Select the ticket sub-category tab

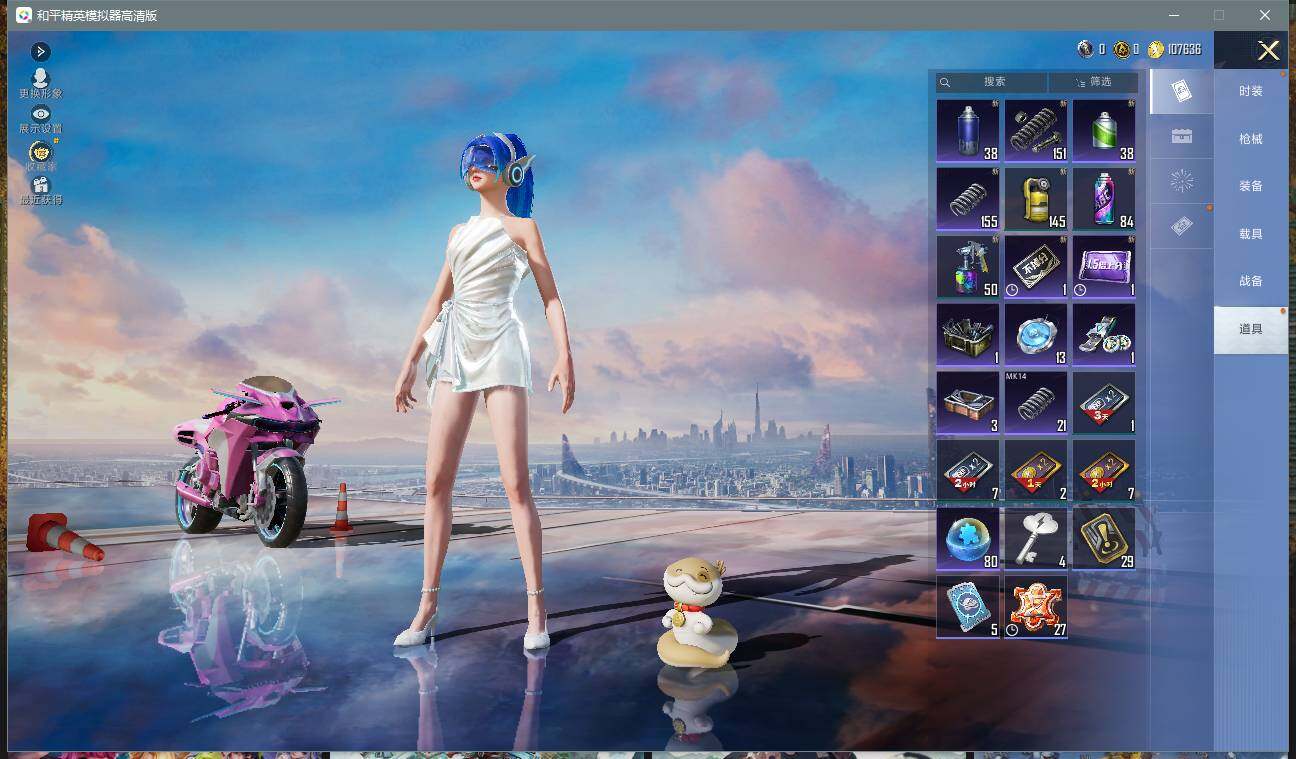click(1181, 227)
